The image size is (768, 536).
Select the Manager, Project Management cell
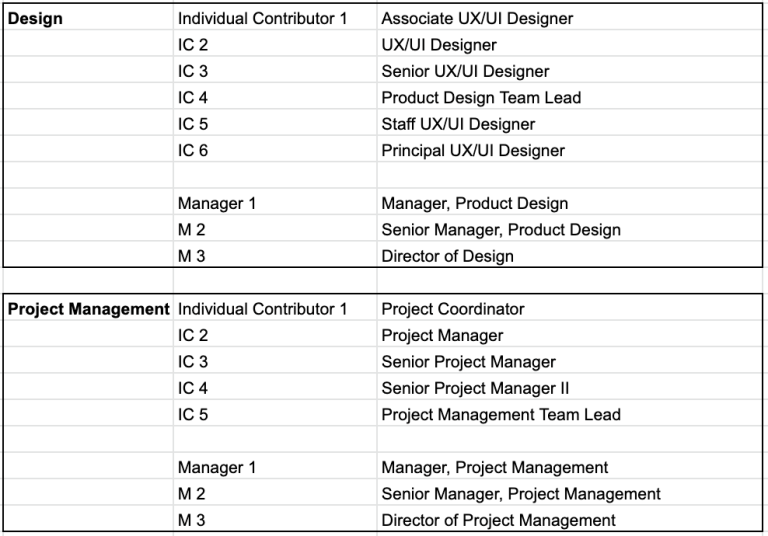tap(569, 467)
